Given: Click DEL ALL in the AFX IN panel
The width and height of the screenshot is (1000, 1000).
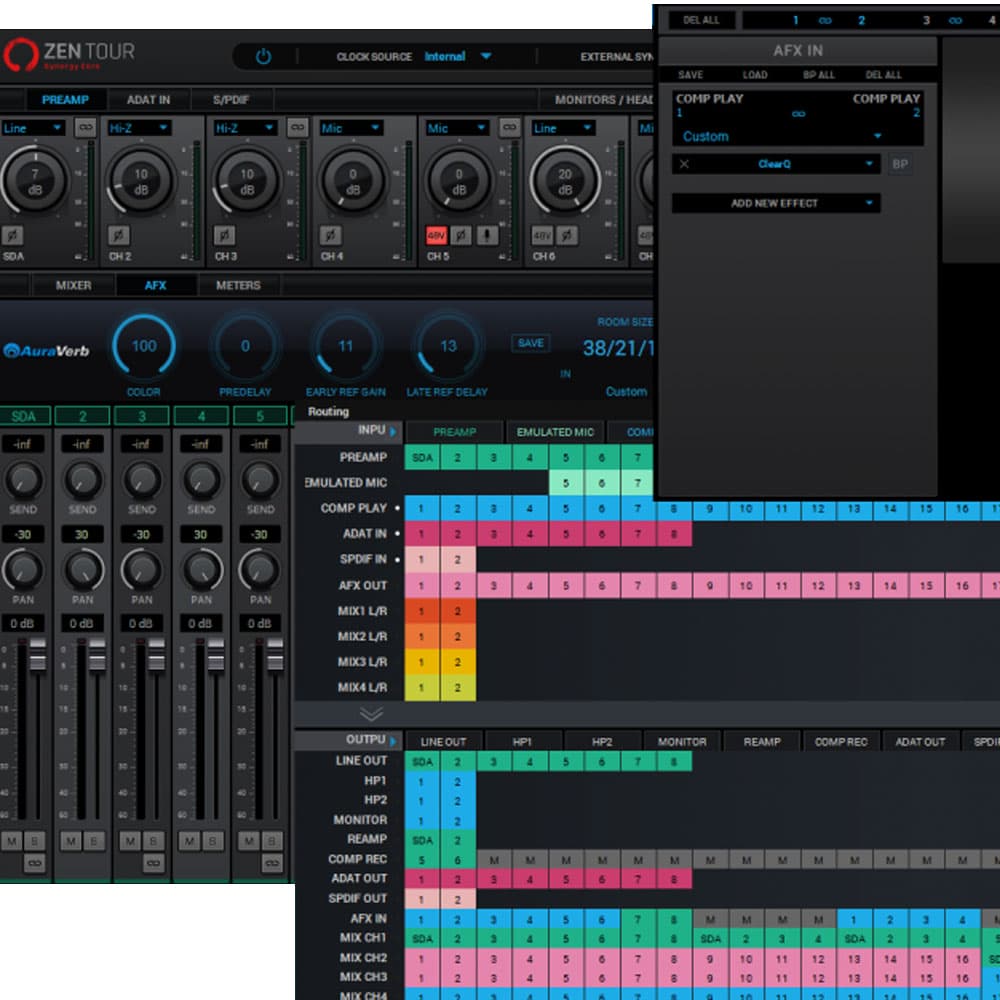Looking at the screenshot, I should (883, 75).
